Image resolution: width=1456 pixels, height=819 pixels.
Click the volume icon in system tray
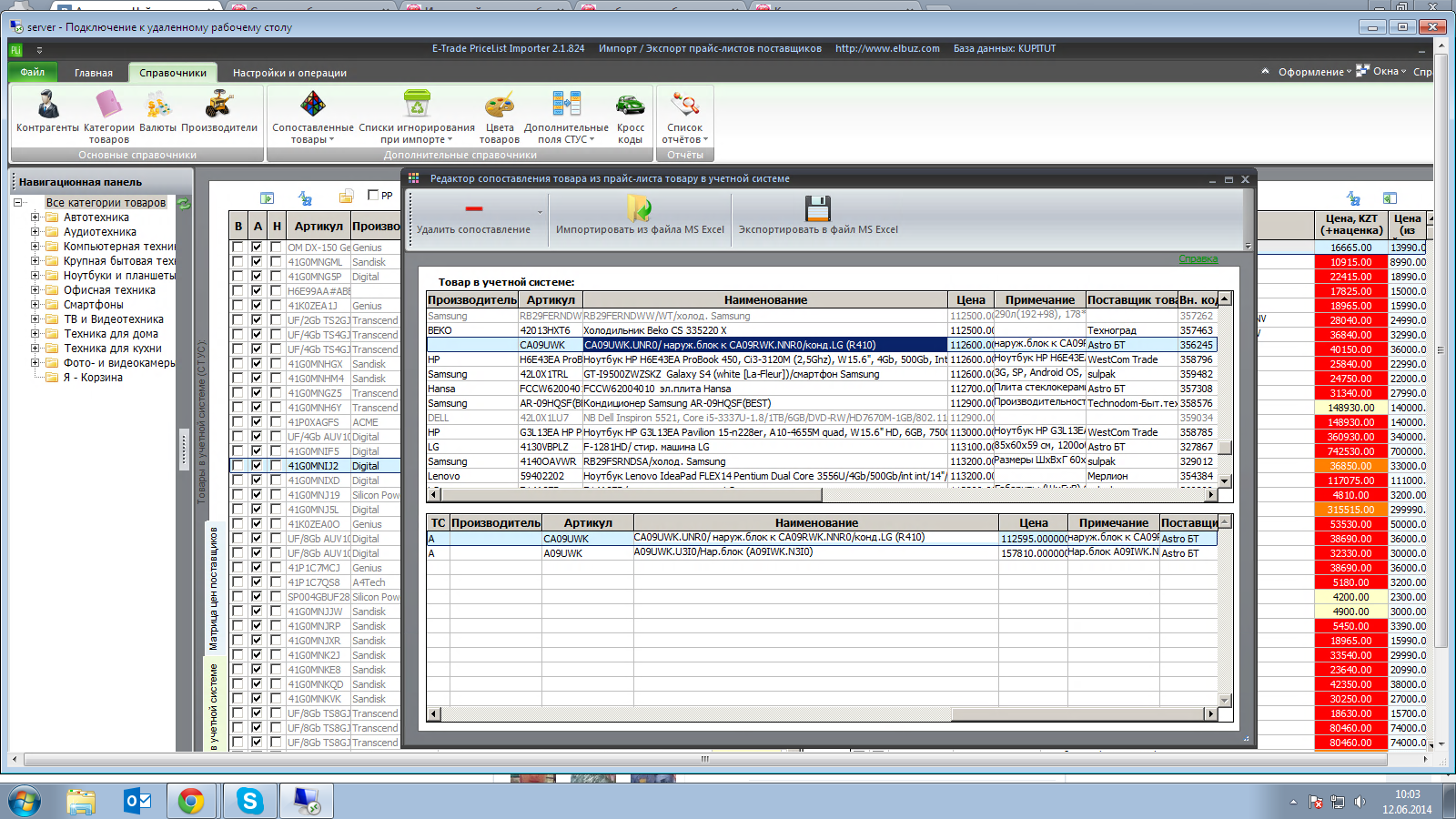click(x=1360, y=802)
